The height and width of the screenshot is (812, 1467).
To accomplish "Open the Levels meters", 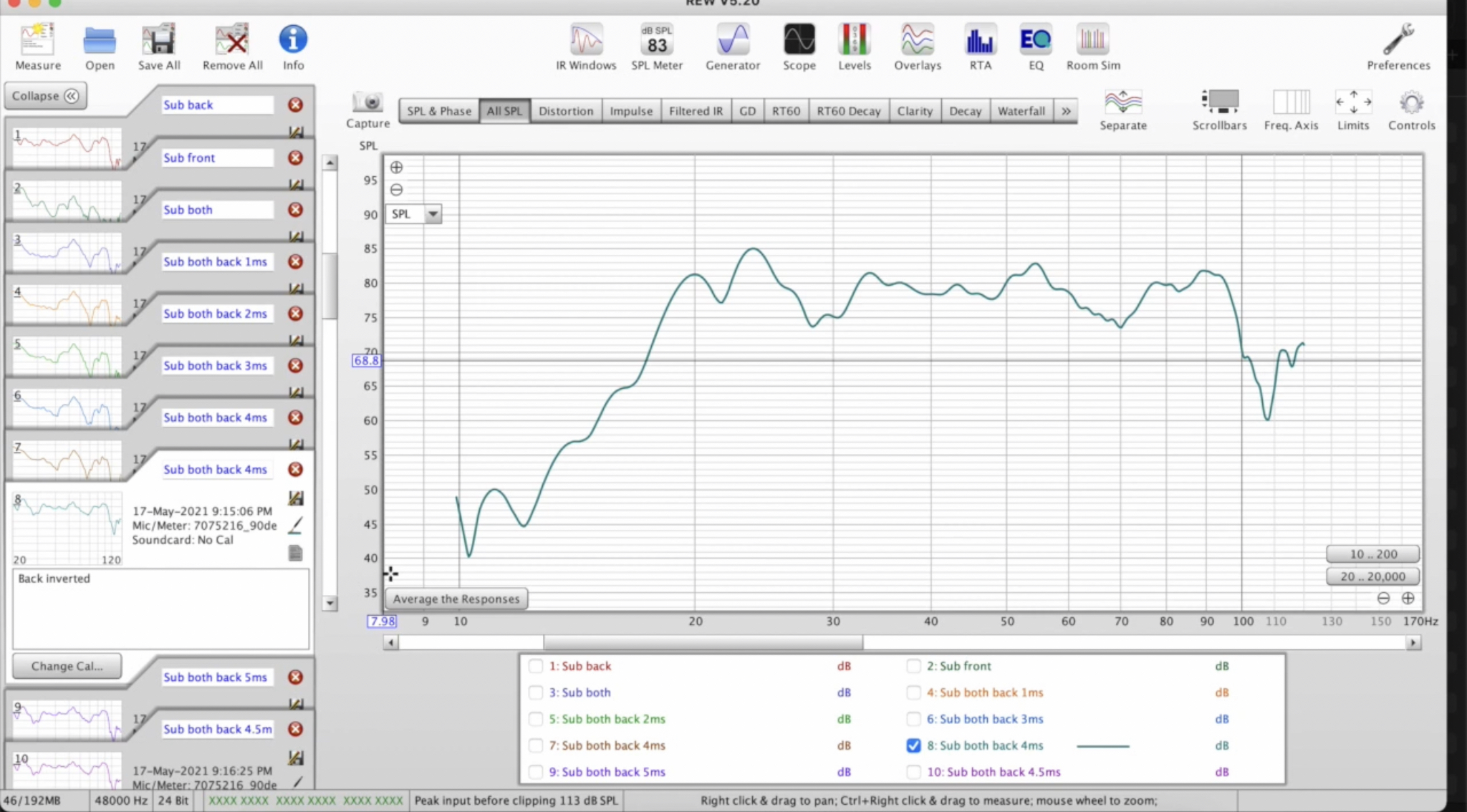I will click(855, 47).
